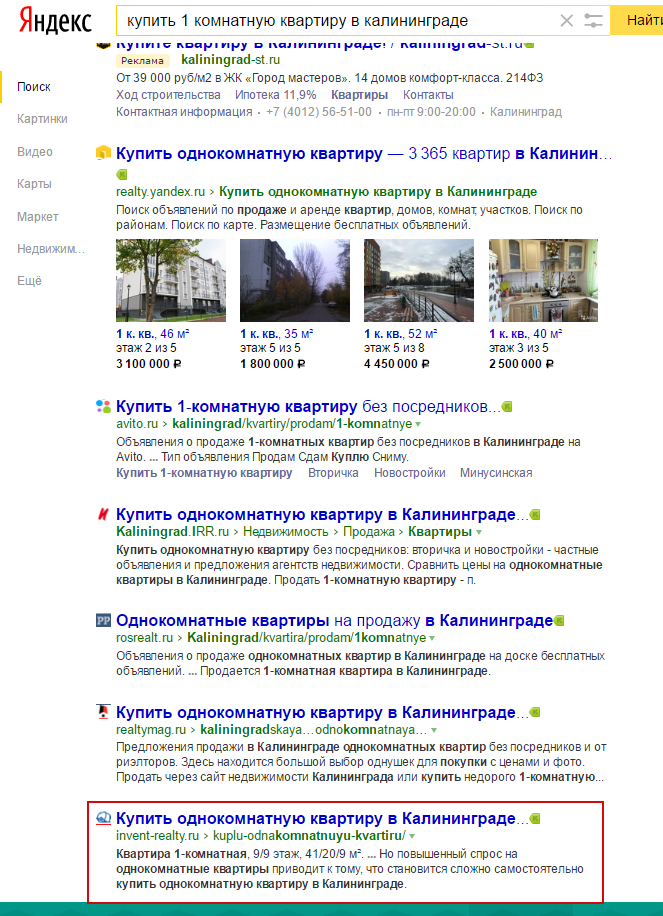Switch to the Картинки tab
Screen dimensions: 663x916
coord(42,119)
